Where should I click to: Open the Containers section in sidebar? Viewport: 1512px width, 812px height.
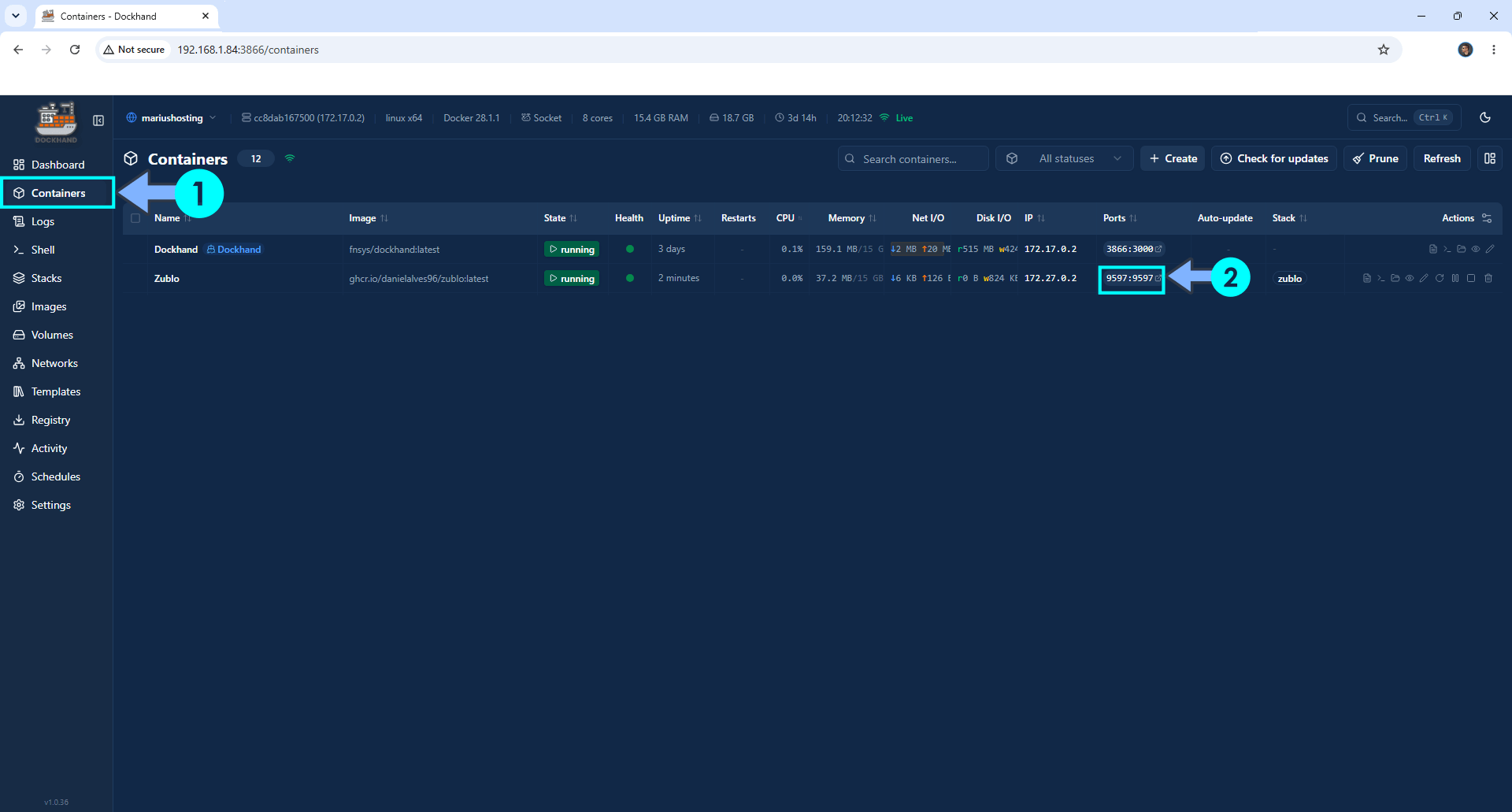(57, 193)
